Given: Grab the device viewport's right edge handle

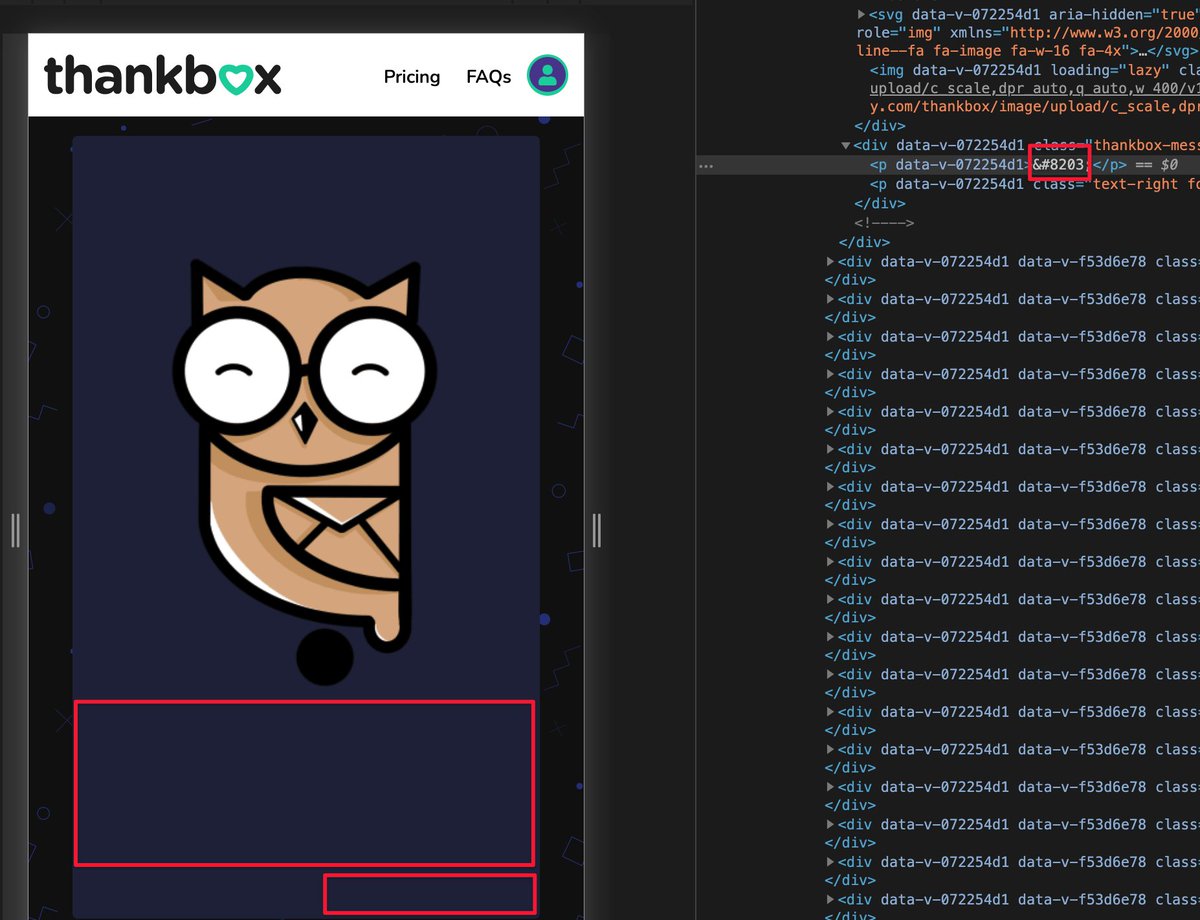Looking at the screenshot, I should tap(597, 530).
